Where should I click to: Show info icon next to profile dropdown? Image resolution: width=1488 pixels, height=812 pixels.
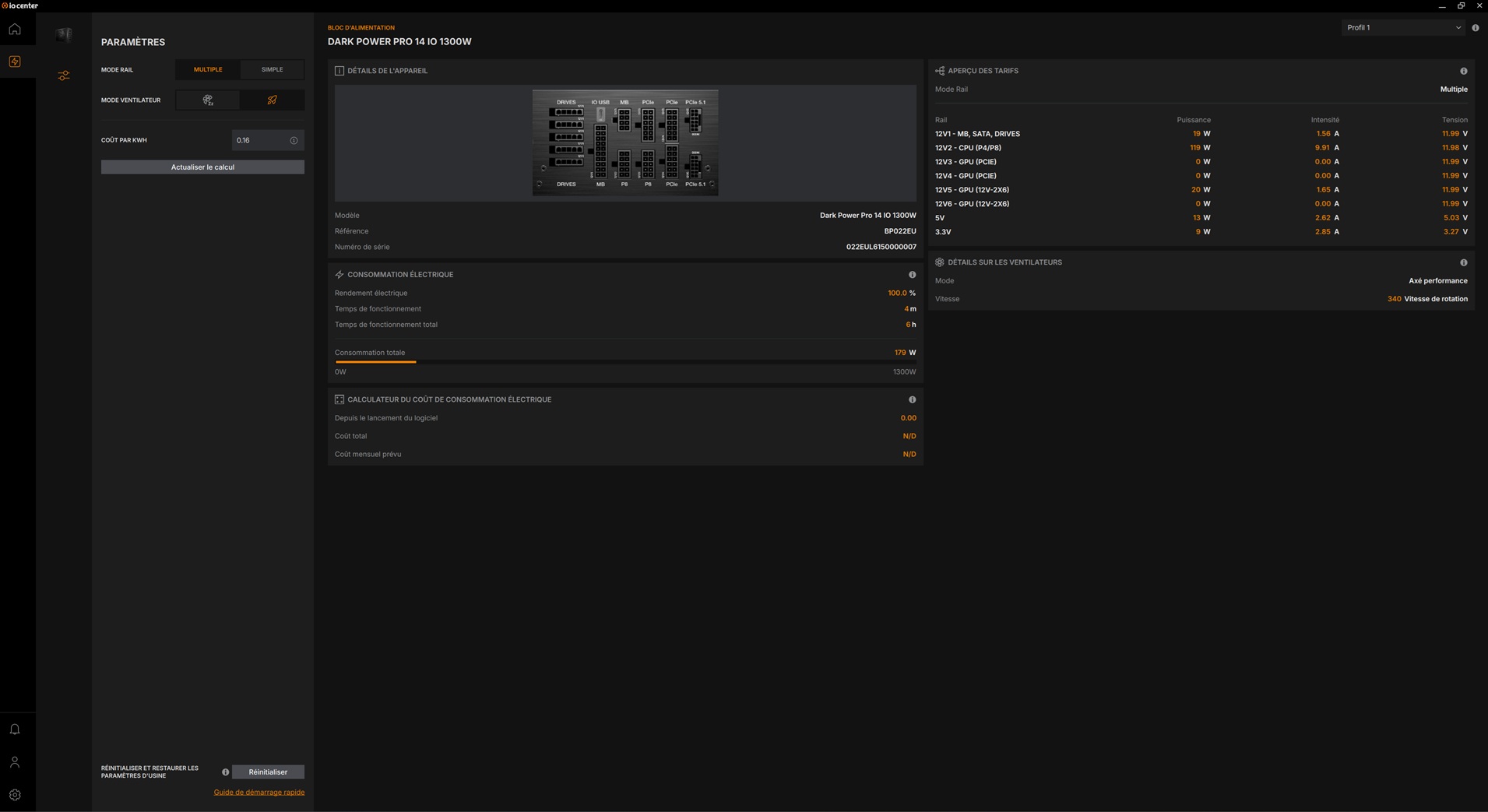pos(1476,28)
